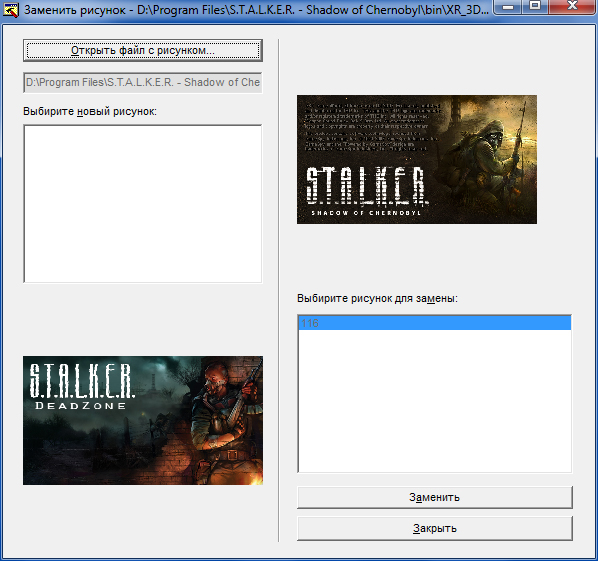Maximize the 'Заменить рисунок' window
Screen dimensions: 598x561
[535, 6]
